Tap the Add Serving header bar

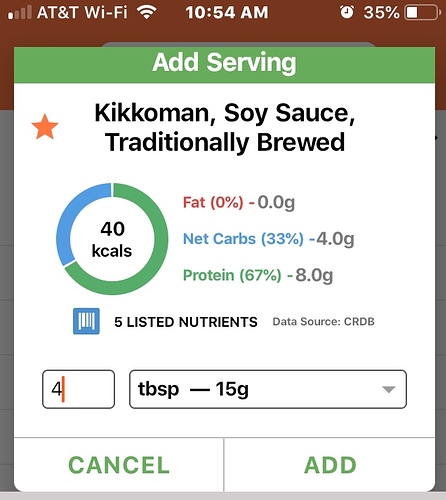224,65
